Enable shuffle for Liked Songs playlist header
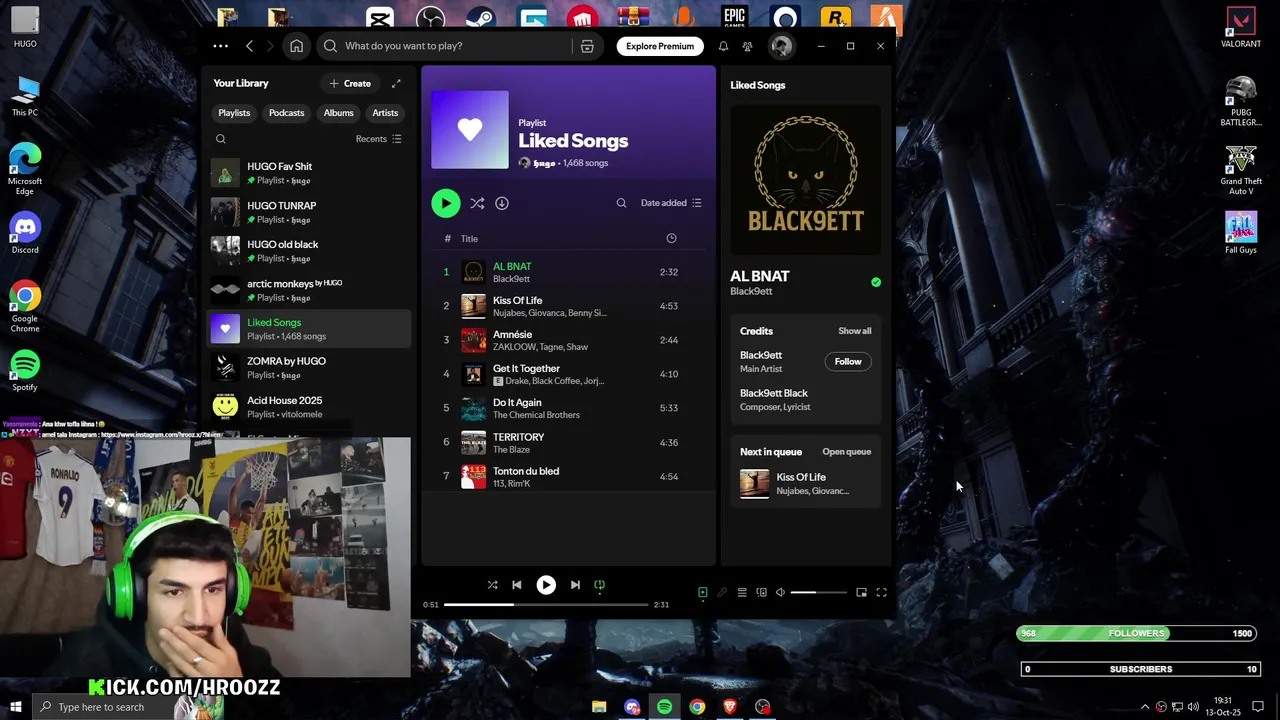The image size is (1280, 720). click(x=477, y=203)
